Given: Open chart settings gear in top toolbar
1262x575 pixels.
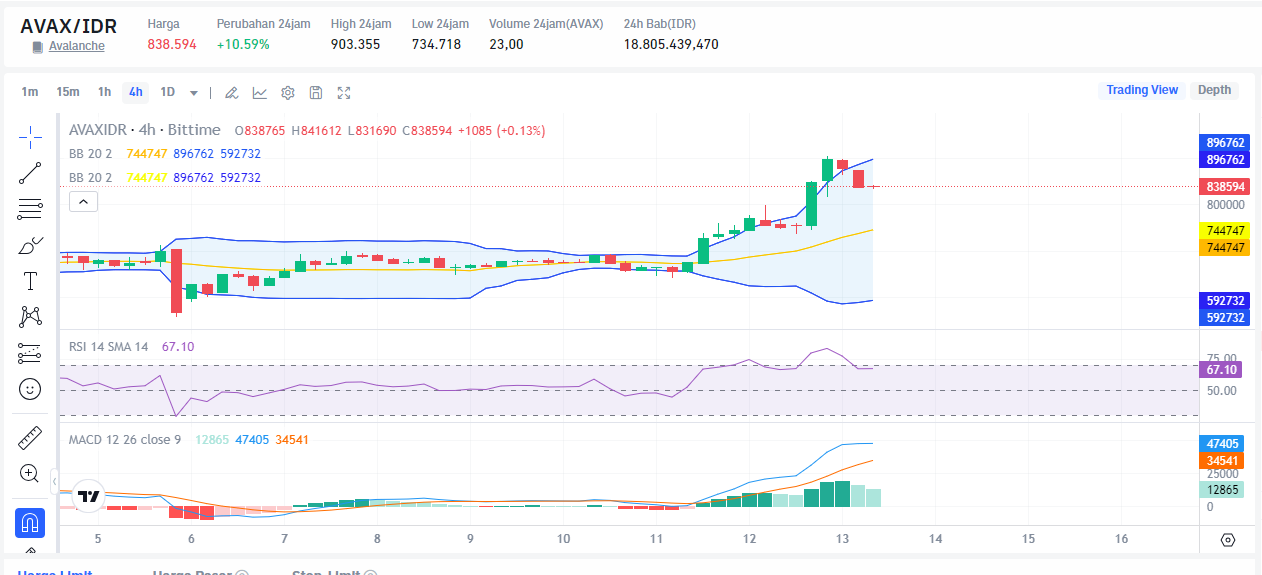Looking at the screenshot, I should (x=287, y=93).
